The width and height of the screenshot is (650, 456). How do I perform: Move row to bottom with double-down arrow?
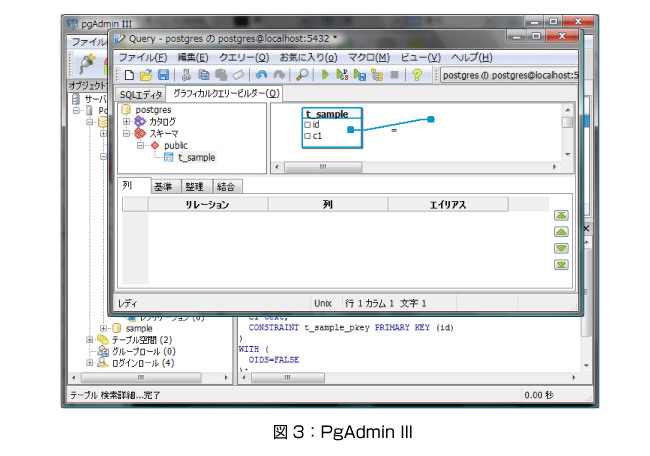pyautogui.click(x=561, y=265)
